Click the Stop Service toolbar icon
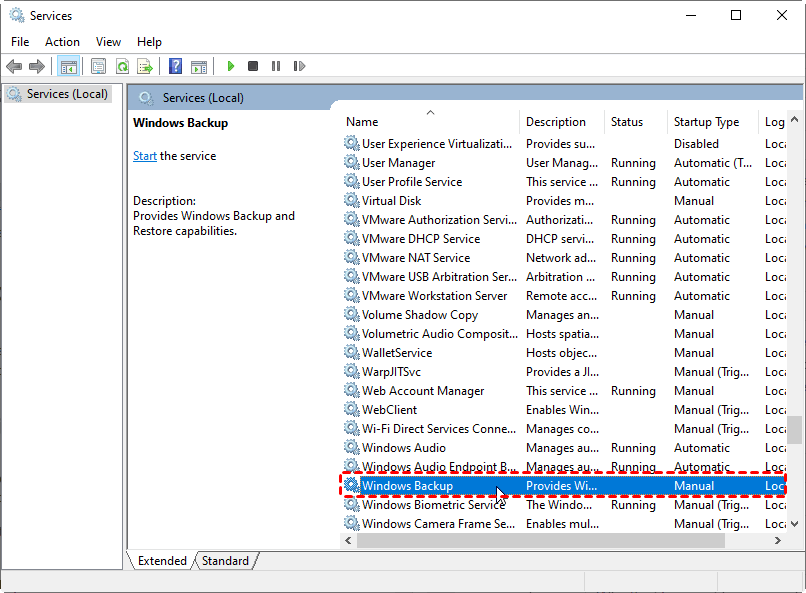Viewport: 806px width, 593px height. (253, 67)
